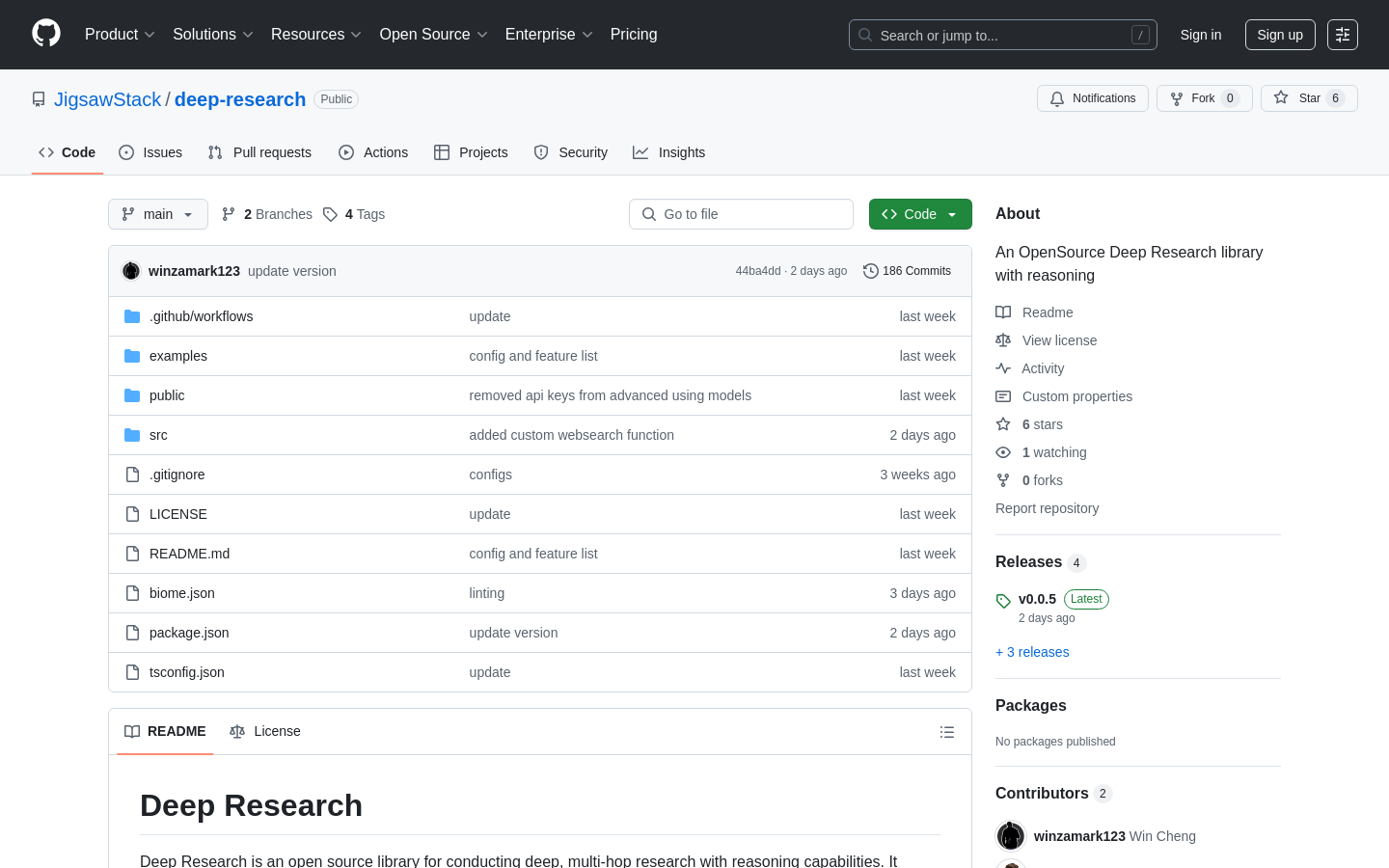View the tags icon link
Image resolution: width=1389 pixels, height=868 pixels.
click(330, 214)
